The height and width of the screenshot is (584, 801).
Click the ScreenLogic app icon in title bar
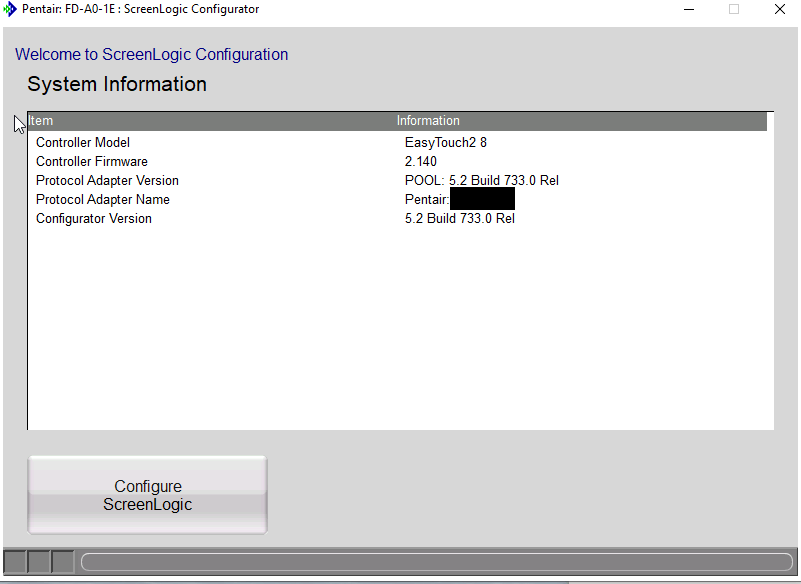10,9
